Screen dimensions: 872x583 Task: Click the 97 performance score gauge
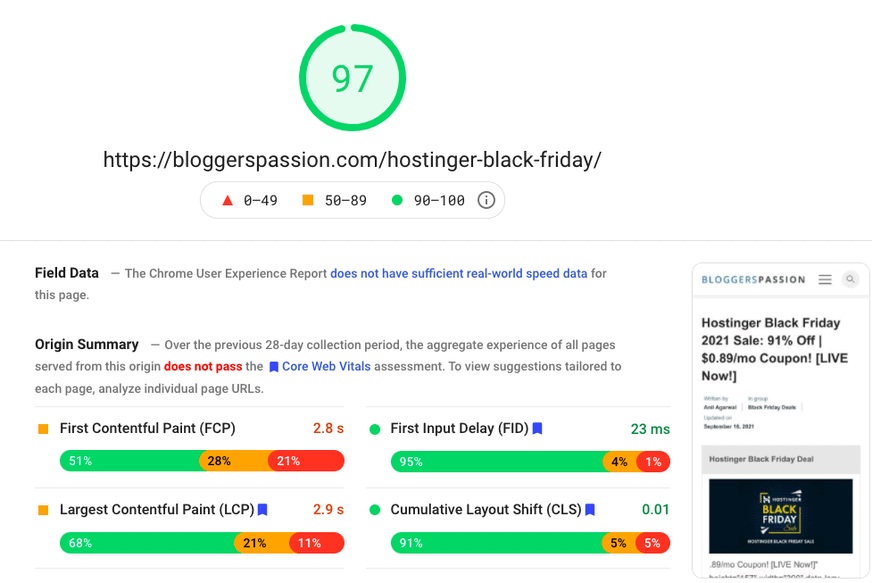[352, 78]
